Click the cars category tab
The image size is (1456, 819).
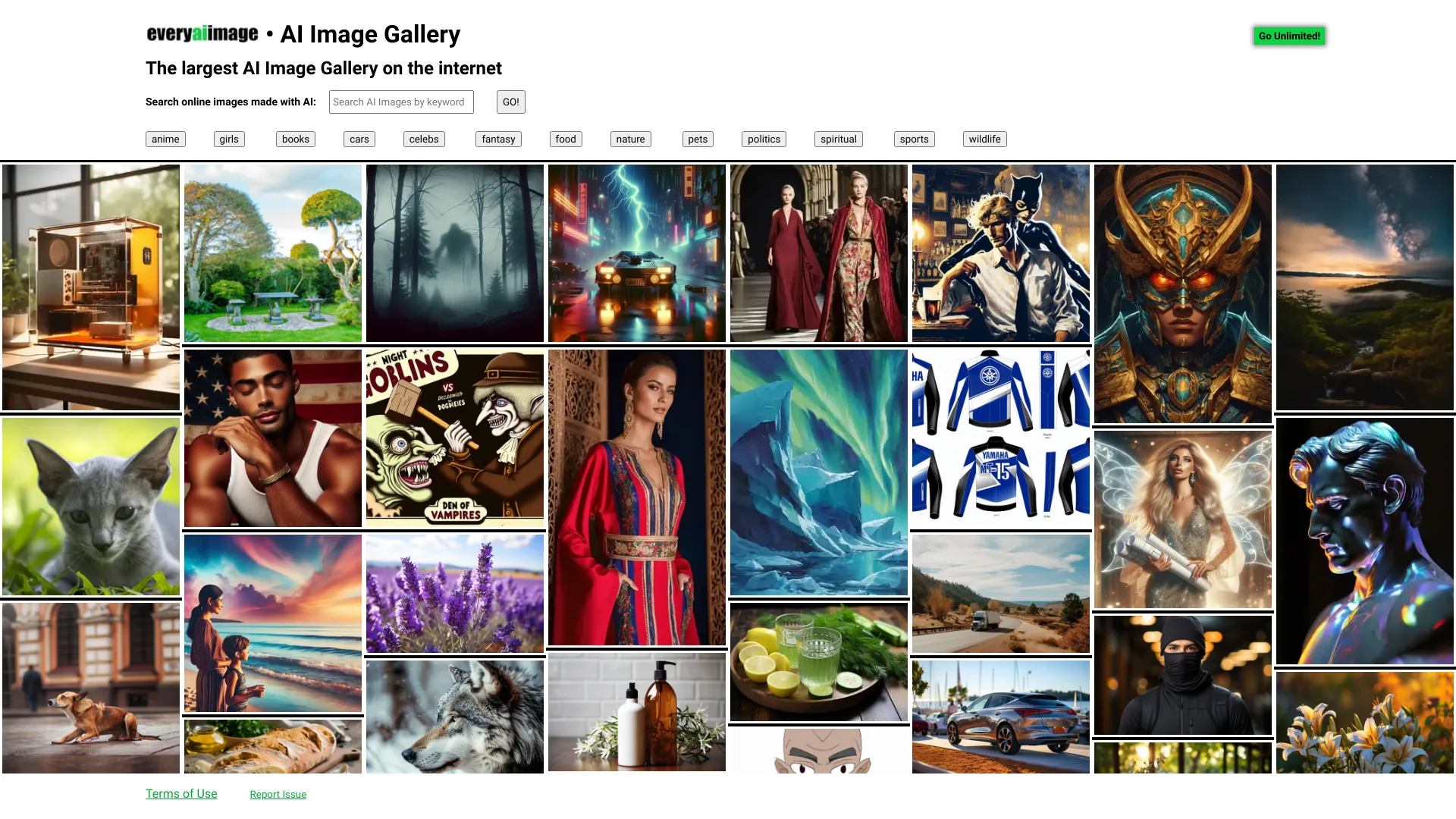coord(359,138)
